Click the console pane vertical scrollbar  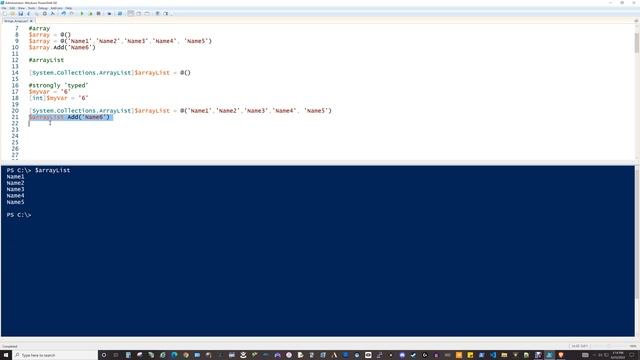click(637, 233)
